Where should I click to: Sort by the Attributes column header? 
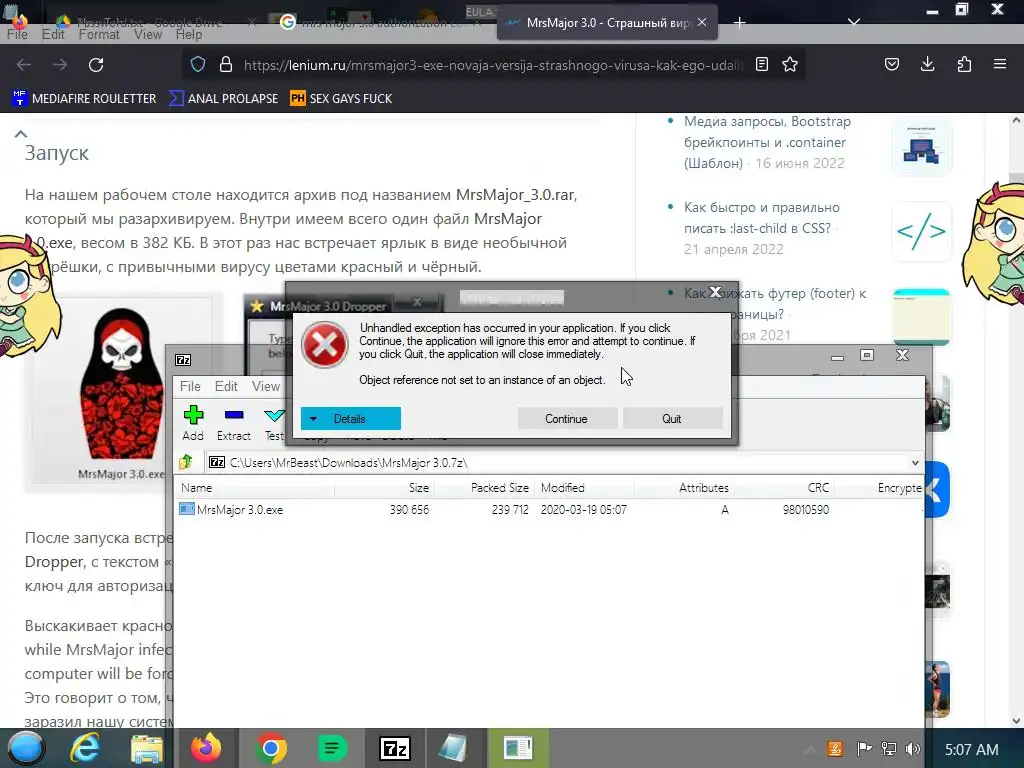[684, 488]
